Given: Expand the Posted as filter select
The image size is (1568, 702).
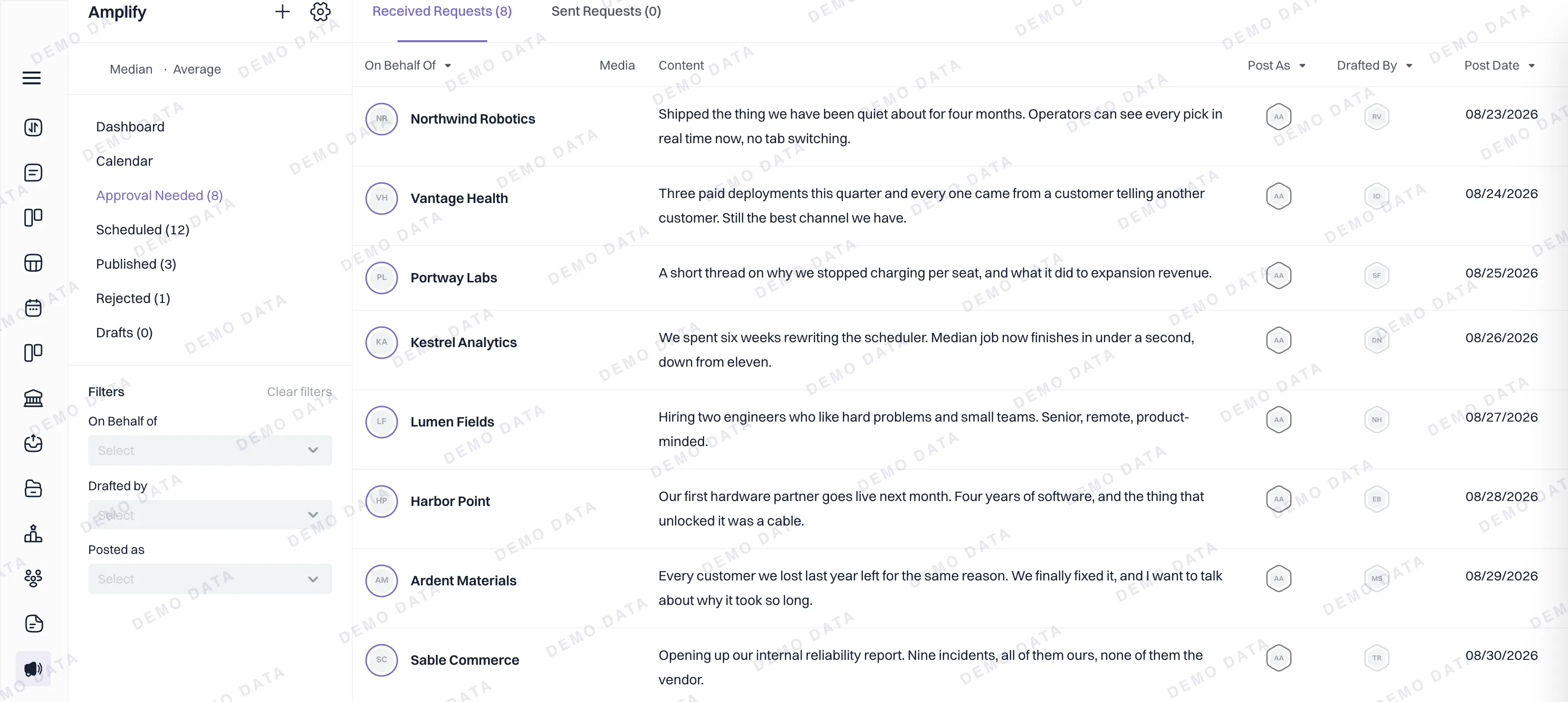Looking at the screenshot, I should 210,579.
